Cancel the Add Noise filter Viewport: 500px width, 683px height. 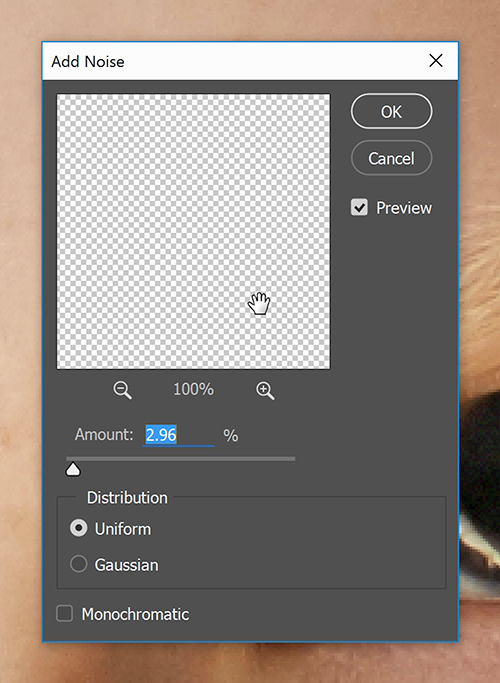[x=392, y=158]
